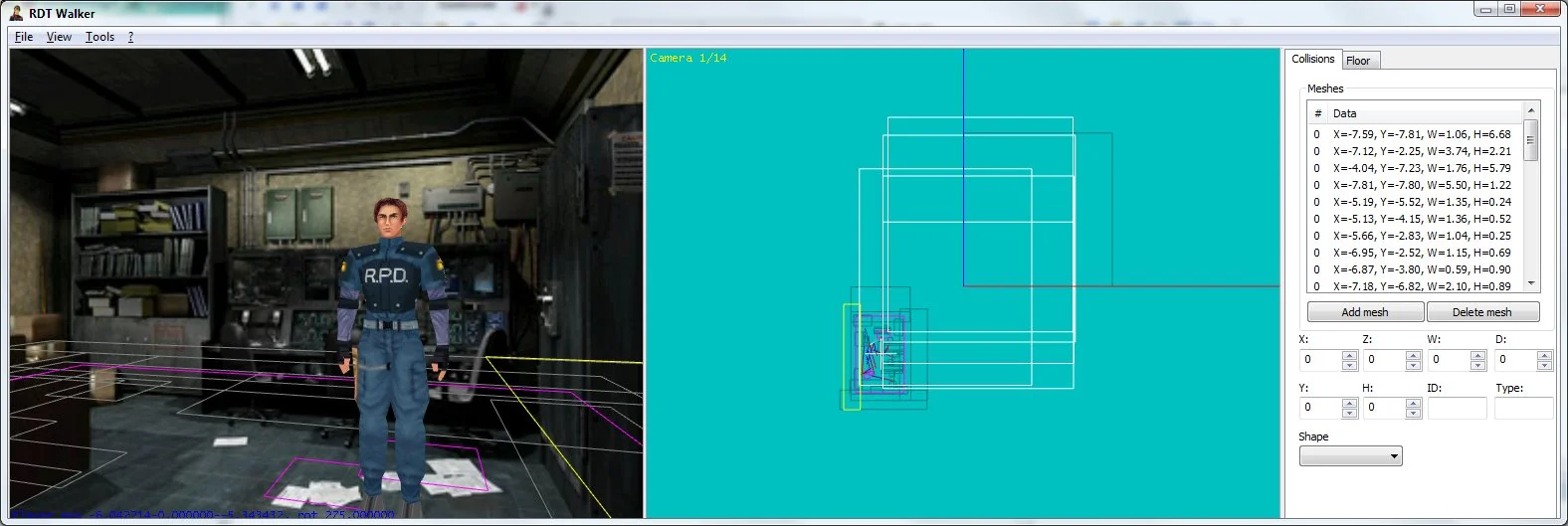Open the Tools menu
The height and width of the screenshot is (526, 1568).
(99, 37)
